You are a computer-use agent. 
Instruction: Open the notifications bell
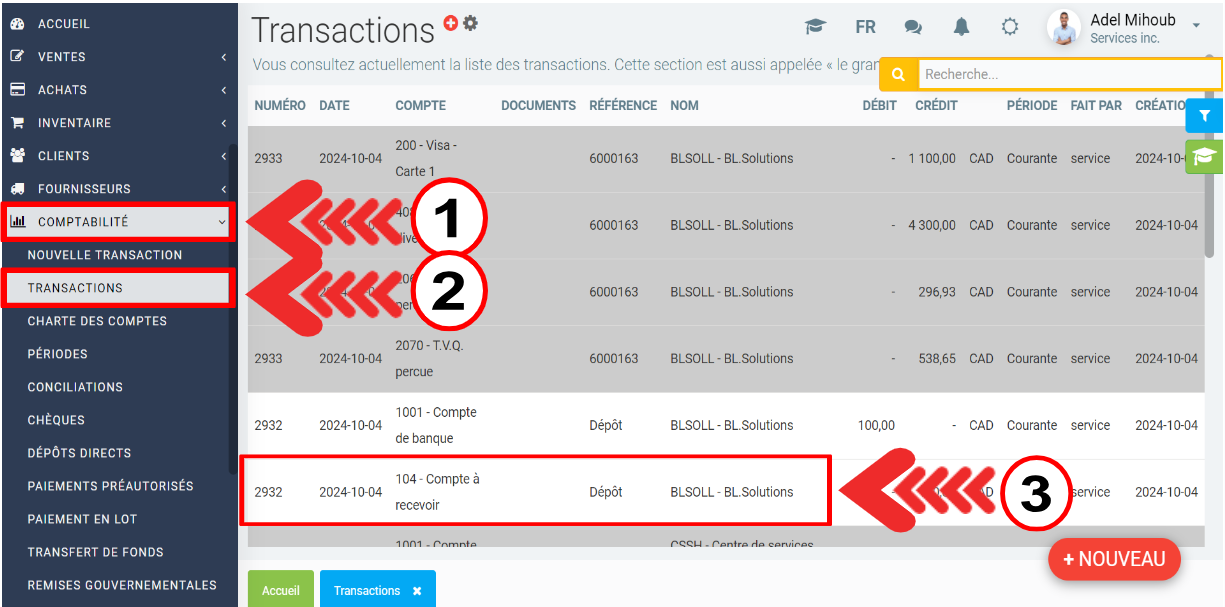[961, 27]
